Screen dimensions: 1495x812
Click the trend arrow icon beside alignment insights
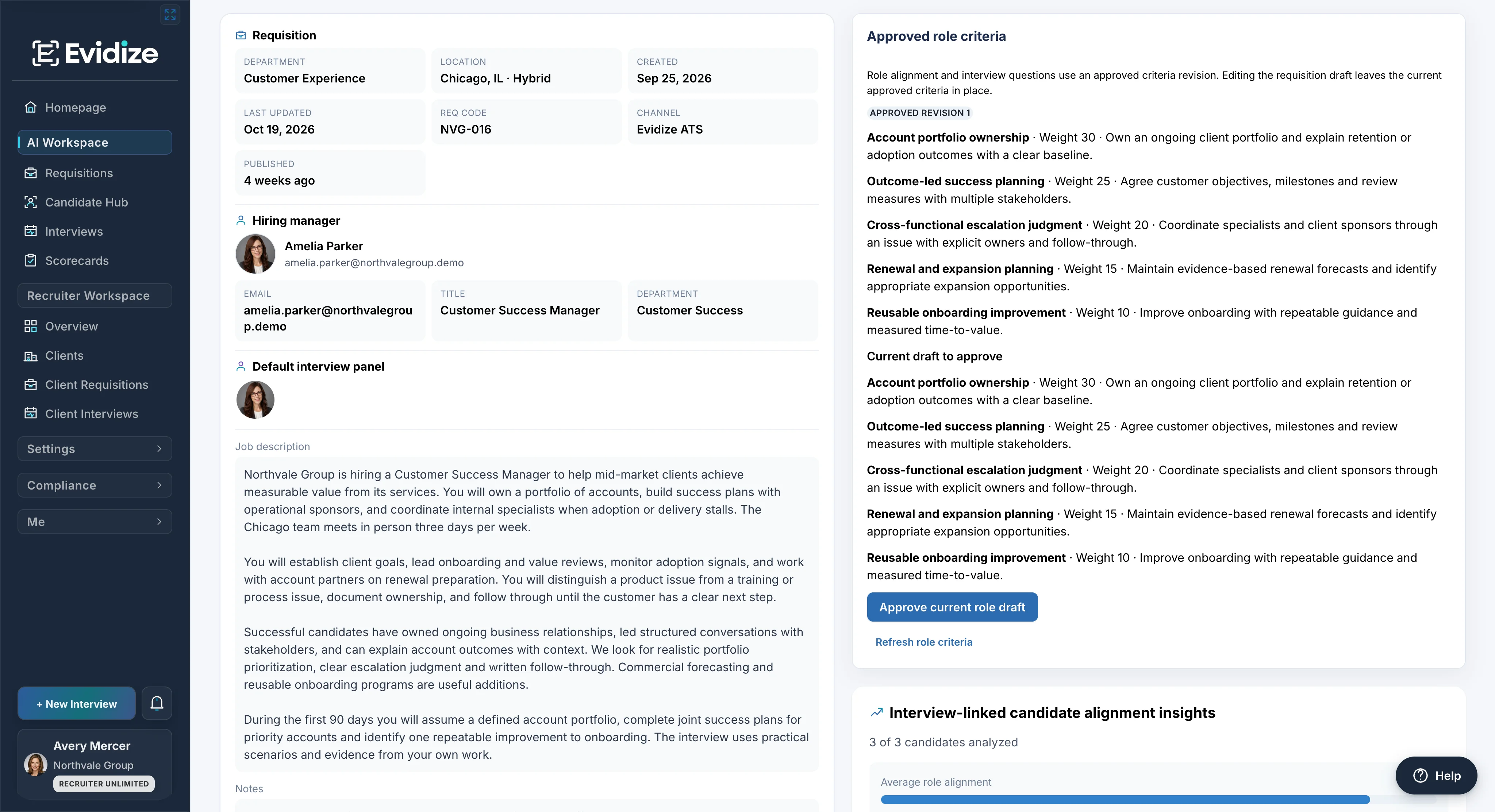[x=876, y=712]
